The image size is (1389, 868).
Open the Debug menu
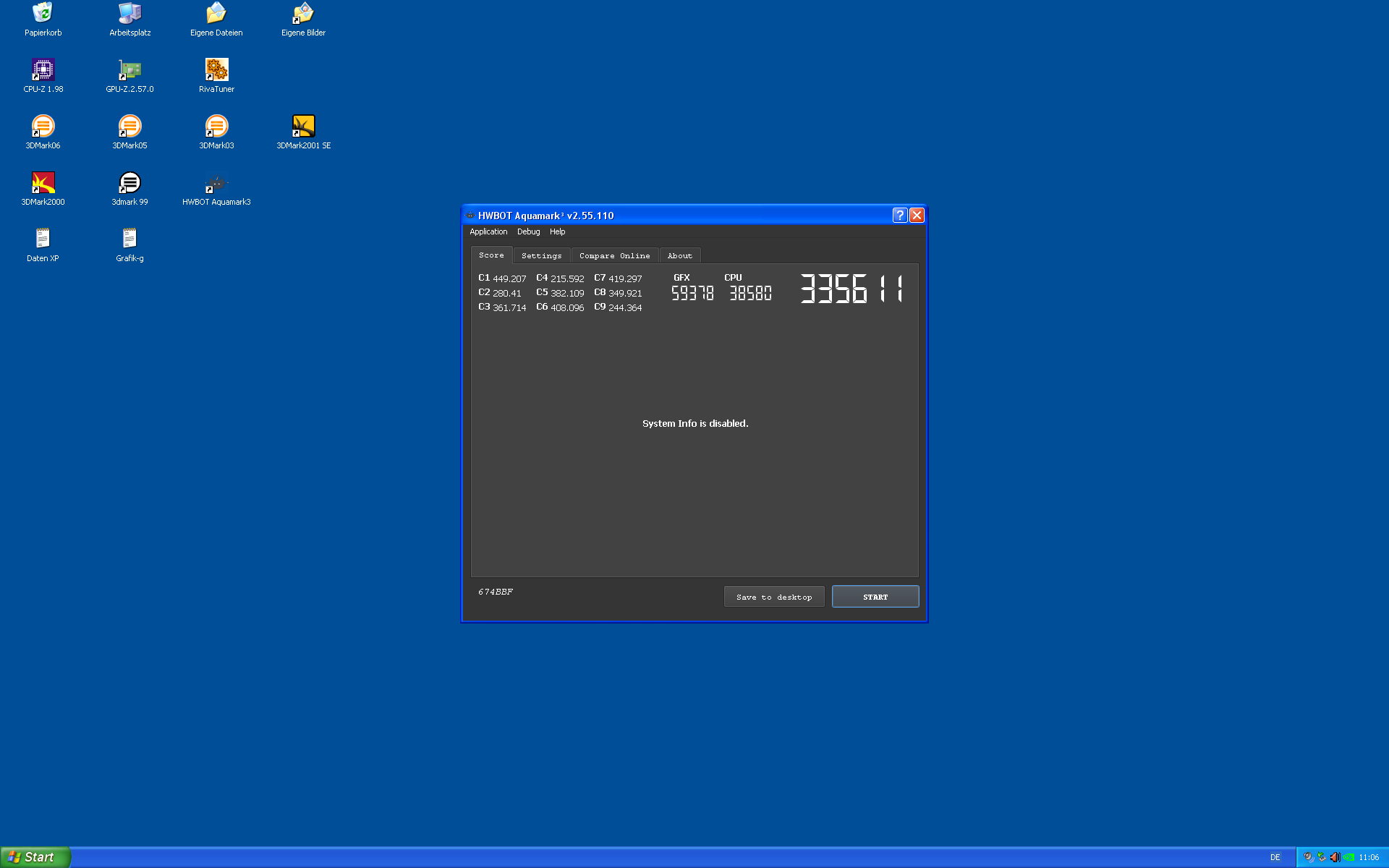528,231
